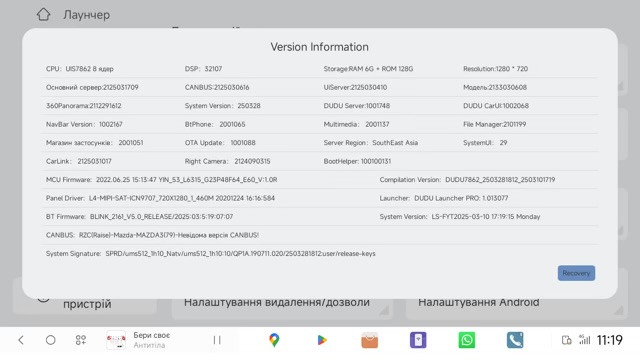Open the album art thumbnail of current song
The height and width of the screenshot is (360, 640).
116,340
